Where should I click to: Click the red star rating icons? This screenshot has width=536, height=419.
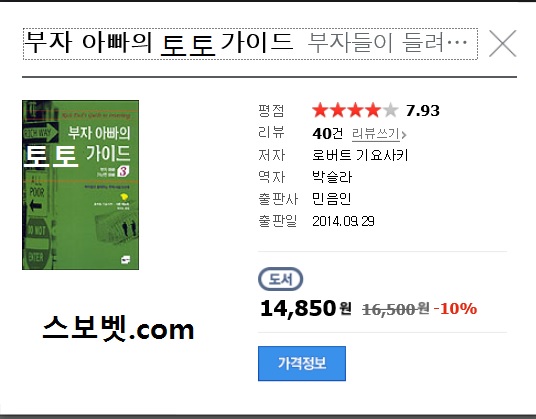click(347, 111)
